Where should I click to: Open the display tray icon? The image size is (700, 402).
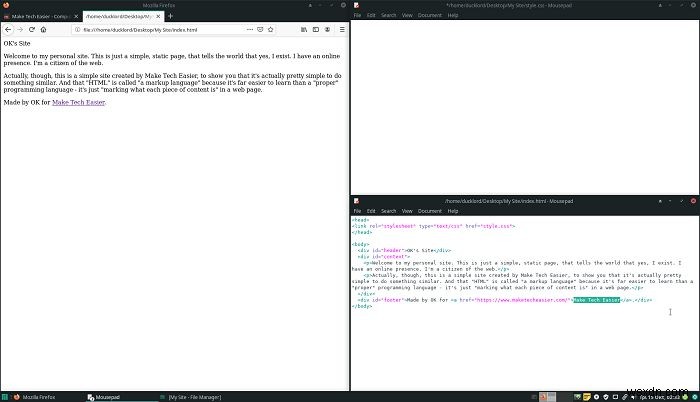[x=615, y=397]
